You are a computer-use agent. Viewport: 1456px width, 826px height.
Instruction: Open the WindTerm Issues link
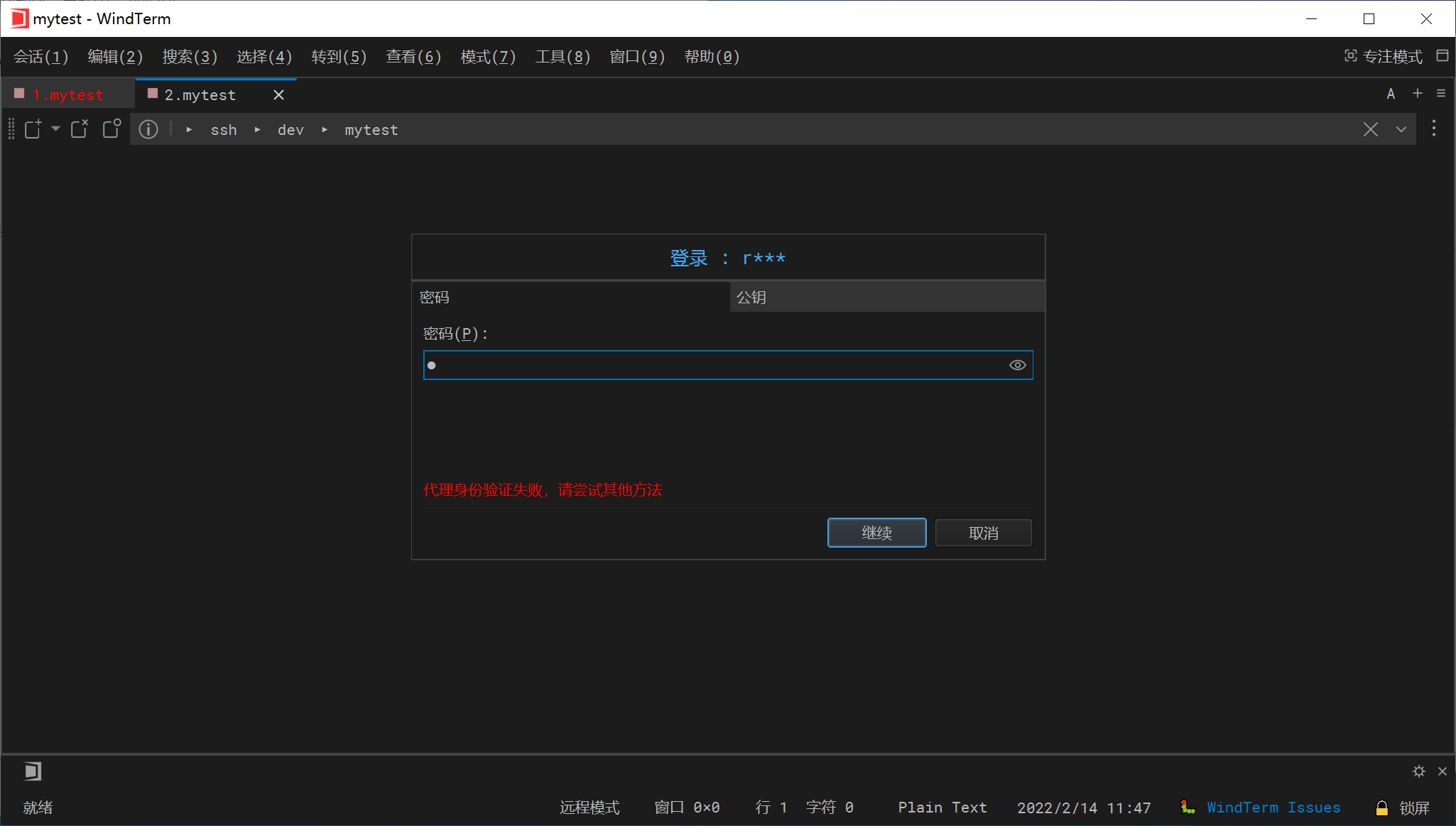[1273, 808]
